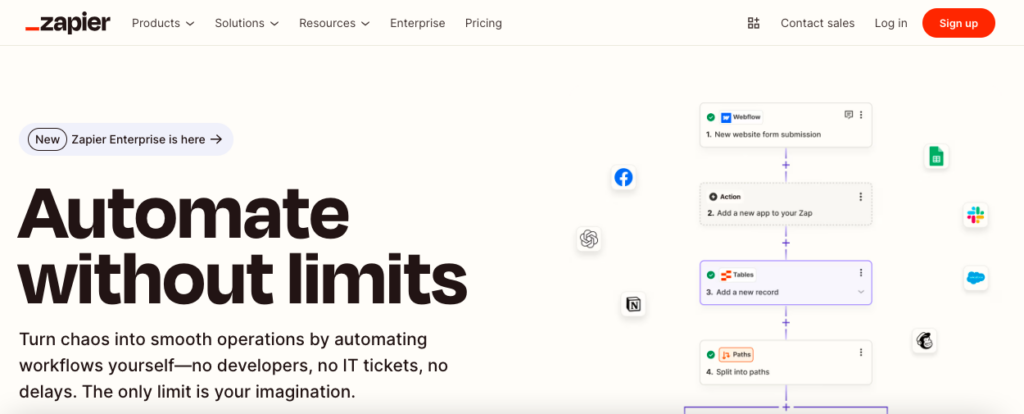The height and width of the screenshot is (414, 1024).
Task: Click the OpenAI ChatGPT icon
Action: click(588, 239)
